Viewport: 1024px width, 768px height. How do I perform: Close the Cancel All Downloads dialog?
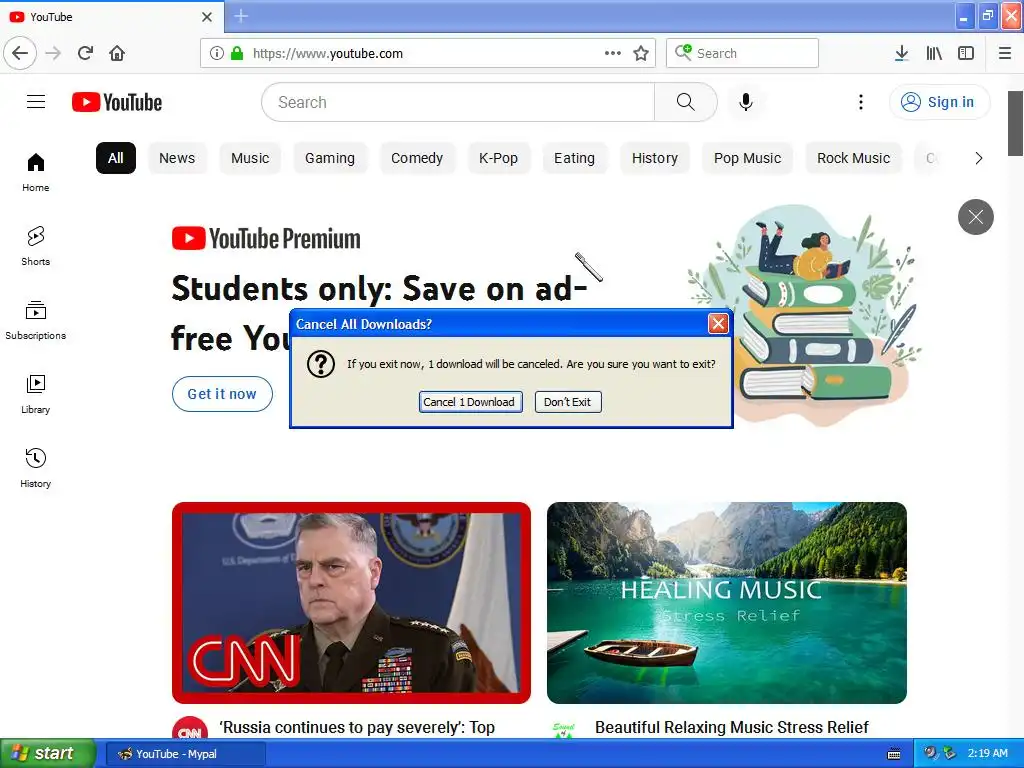click(718, 323)
